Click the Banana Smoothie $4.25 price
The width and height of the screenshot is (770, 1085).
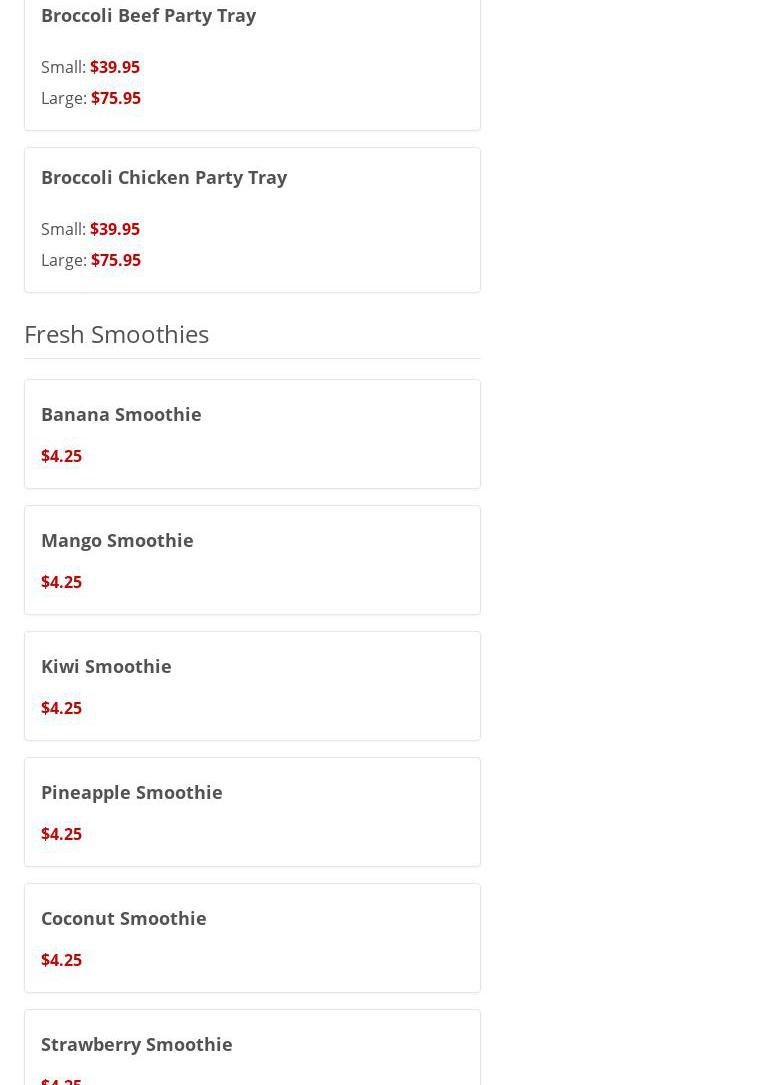pos(61,456)
